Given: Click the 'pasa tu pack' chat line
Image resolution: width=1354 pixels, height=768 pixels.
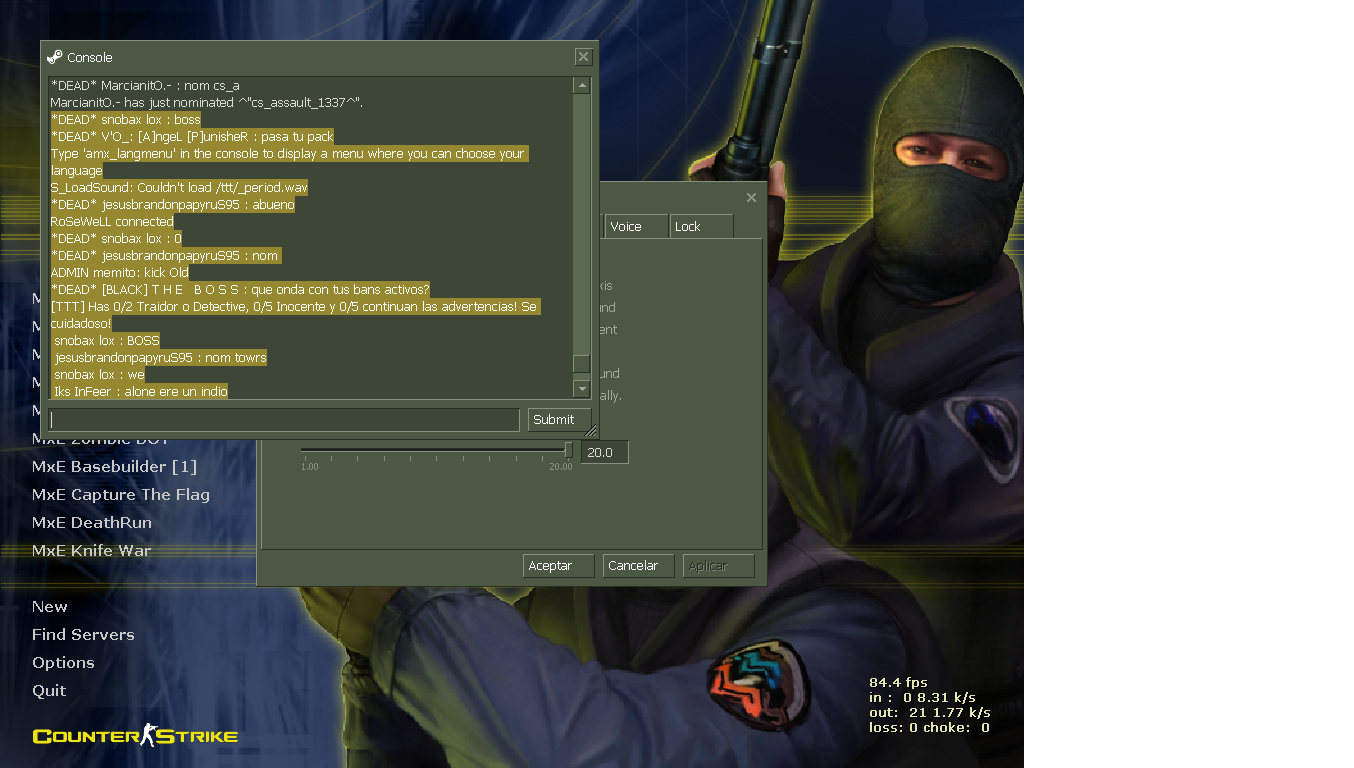Looking at the screenshot, I should coord(192,137).
